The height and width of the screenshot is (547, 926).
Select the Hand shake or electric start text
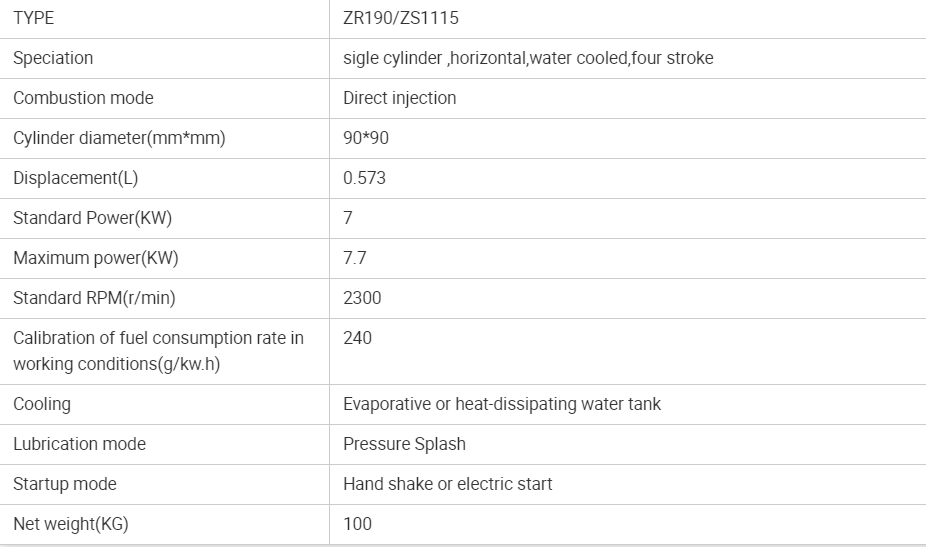point(448,484)
